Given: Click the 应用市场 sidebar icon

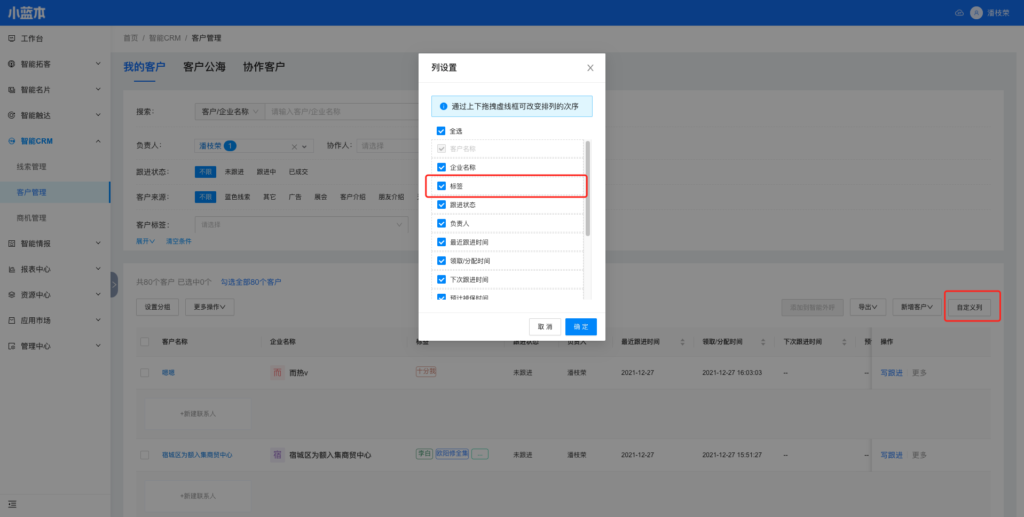Looking at the screenshot, I should 11,321.
